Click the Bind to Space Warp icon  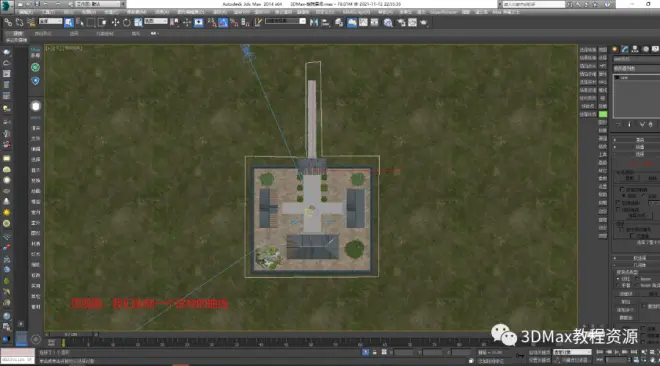point(31,22)
